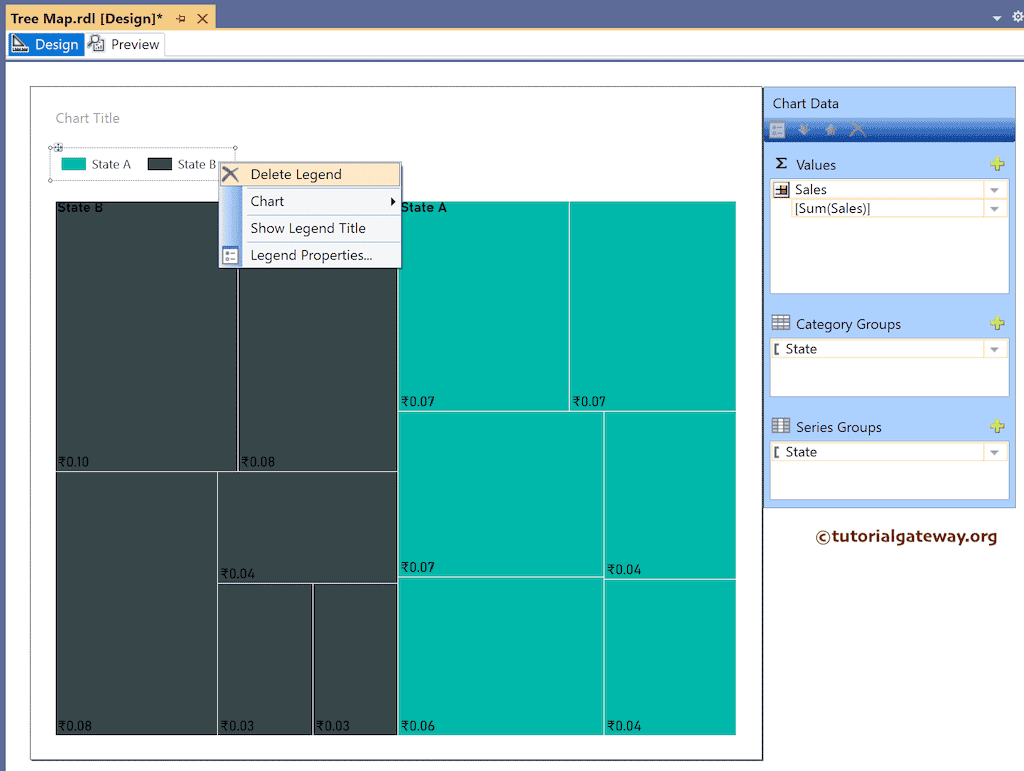1024x771 pixels.
Task: Click the State B tree map label
Action: click(80, 208)
